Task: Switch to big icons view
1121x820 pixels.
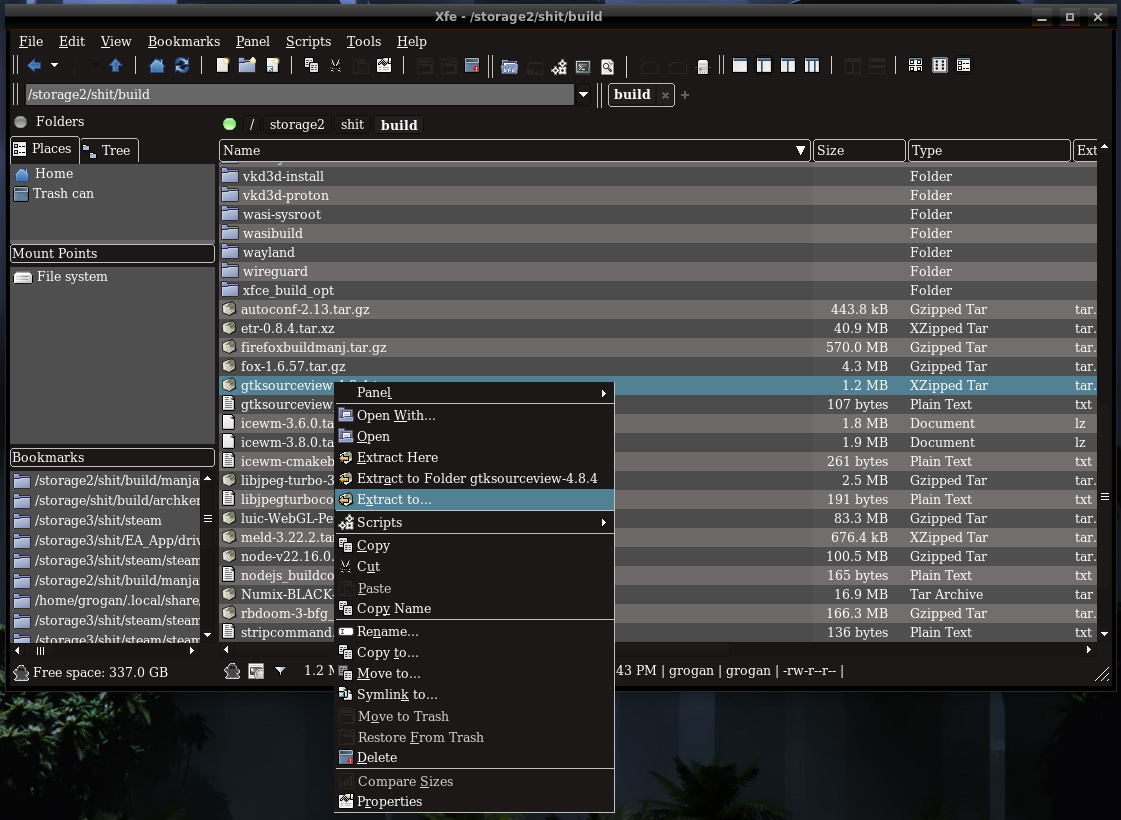Action: 915,66
